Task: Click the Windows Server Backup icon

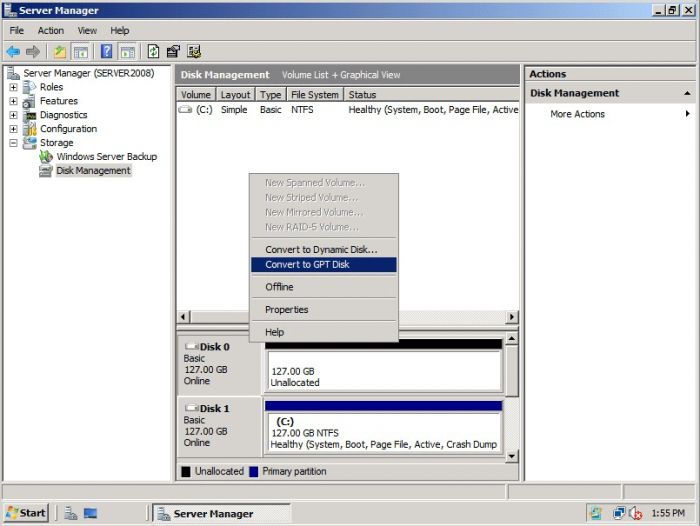Action: point(46,157)
